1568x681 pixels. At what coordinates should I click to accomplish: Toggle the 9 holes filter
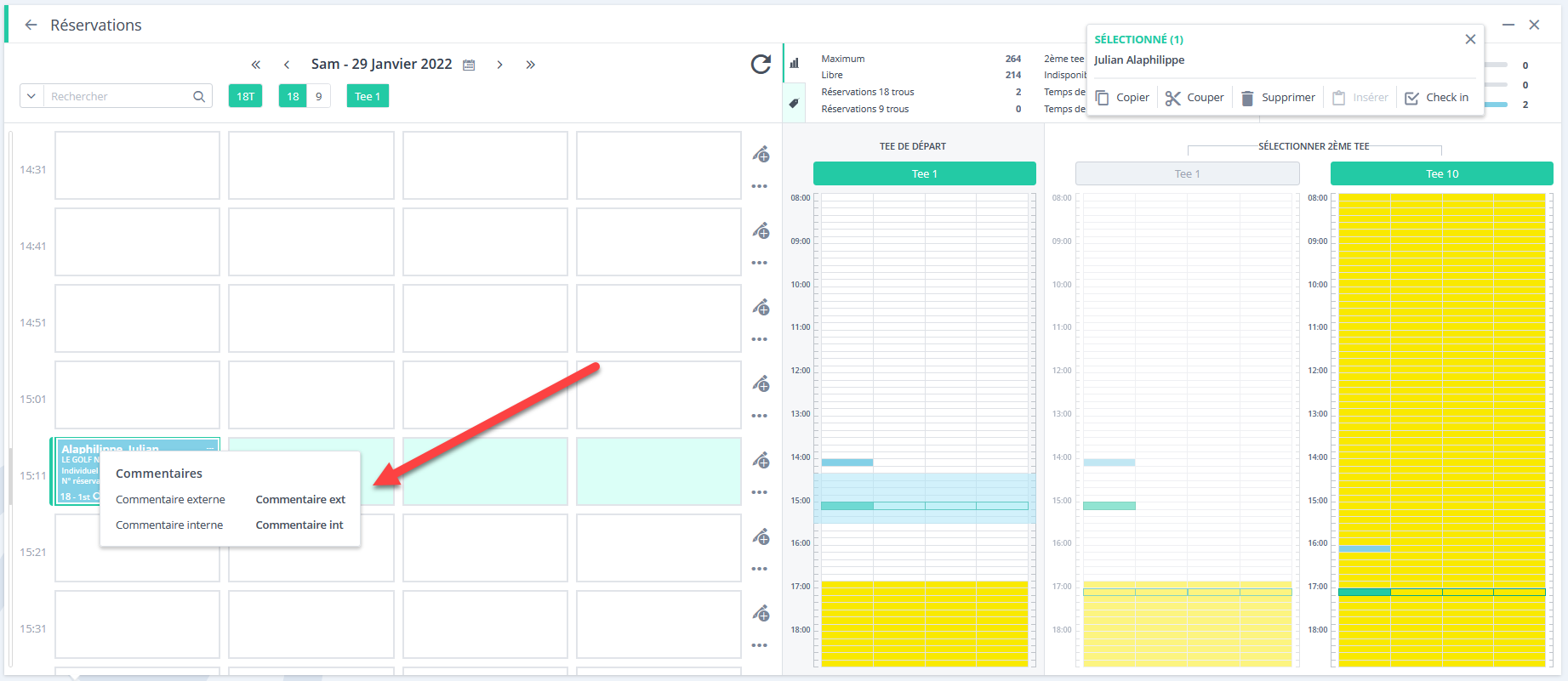[319, 96]
